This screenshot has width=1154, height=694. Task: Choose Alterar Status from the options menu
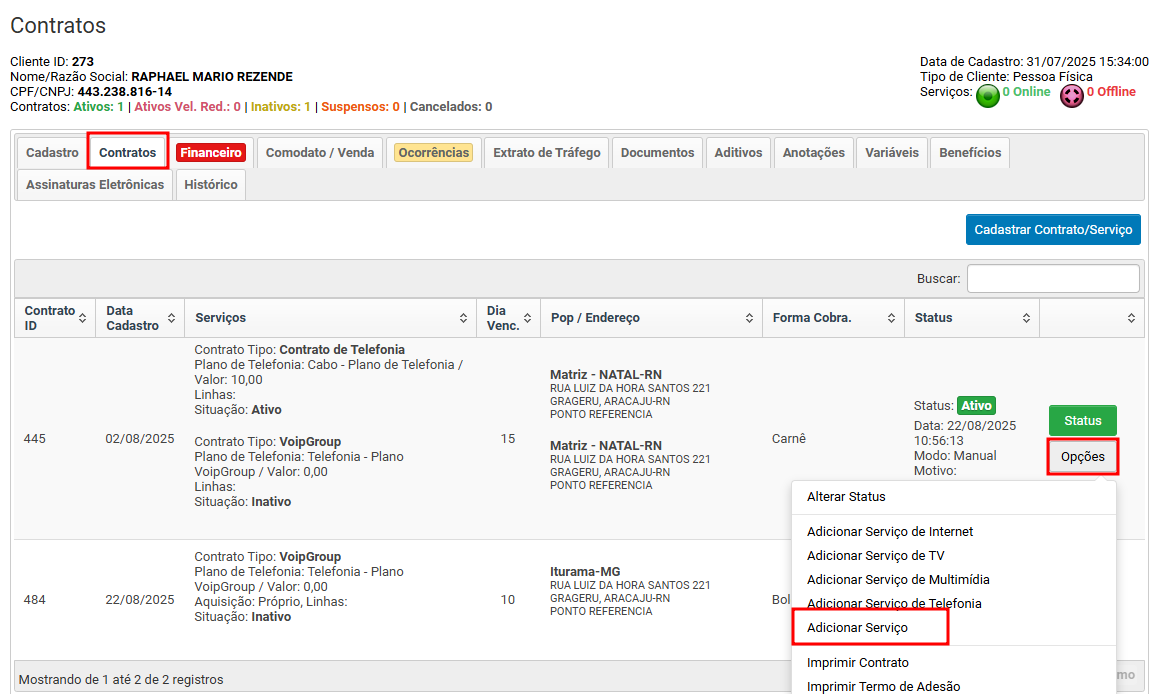tap(846, 497)
